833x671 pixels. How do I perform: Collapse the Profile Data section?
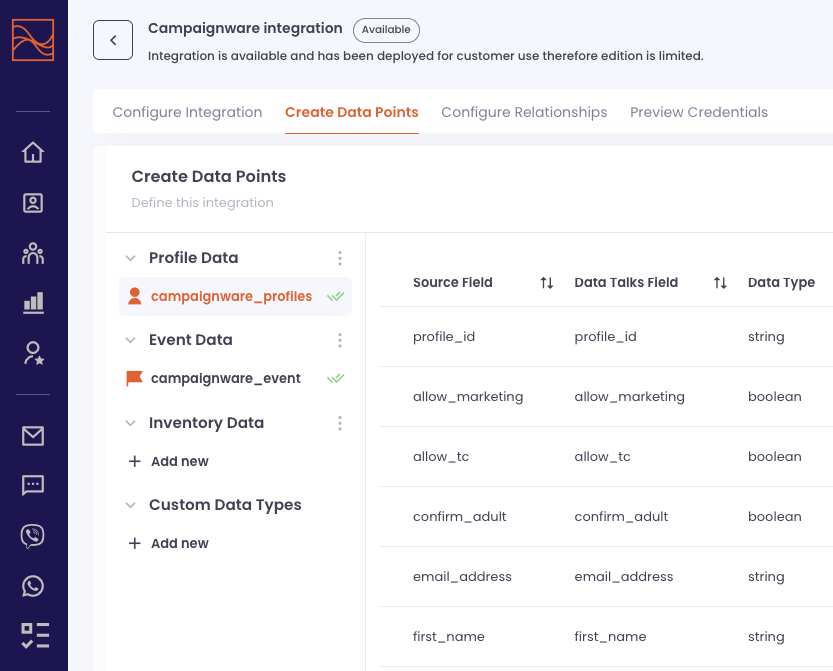click(130, 258)
